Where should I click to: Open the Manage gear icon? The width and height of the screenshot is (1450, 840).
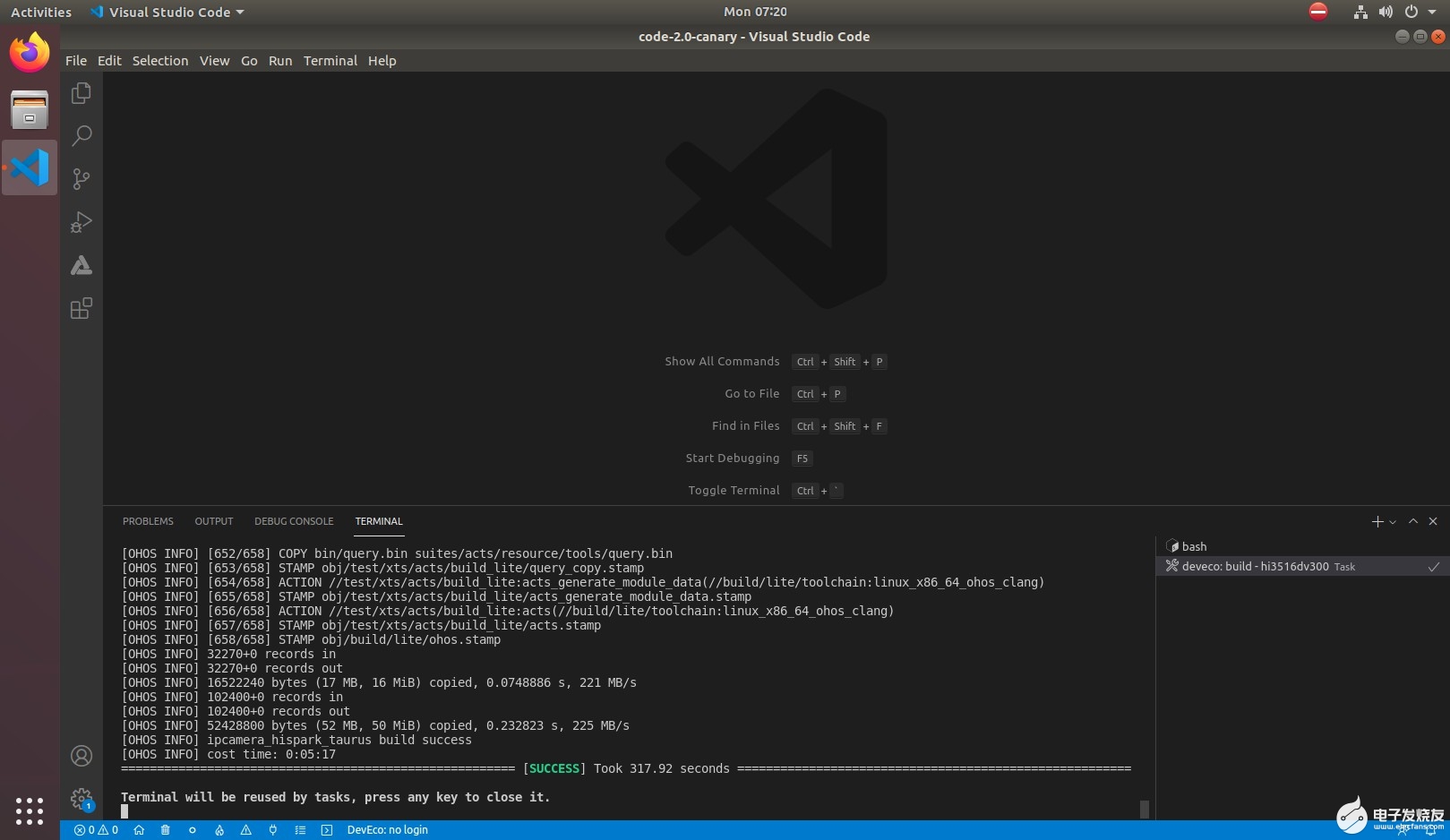point(82,798)
